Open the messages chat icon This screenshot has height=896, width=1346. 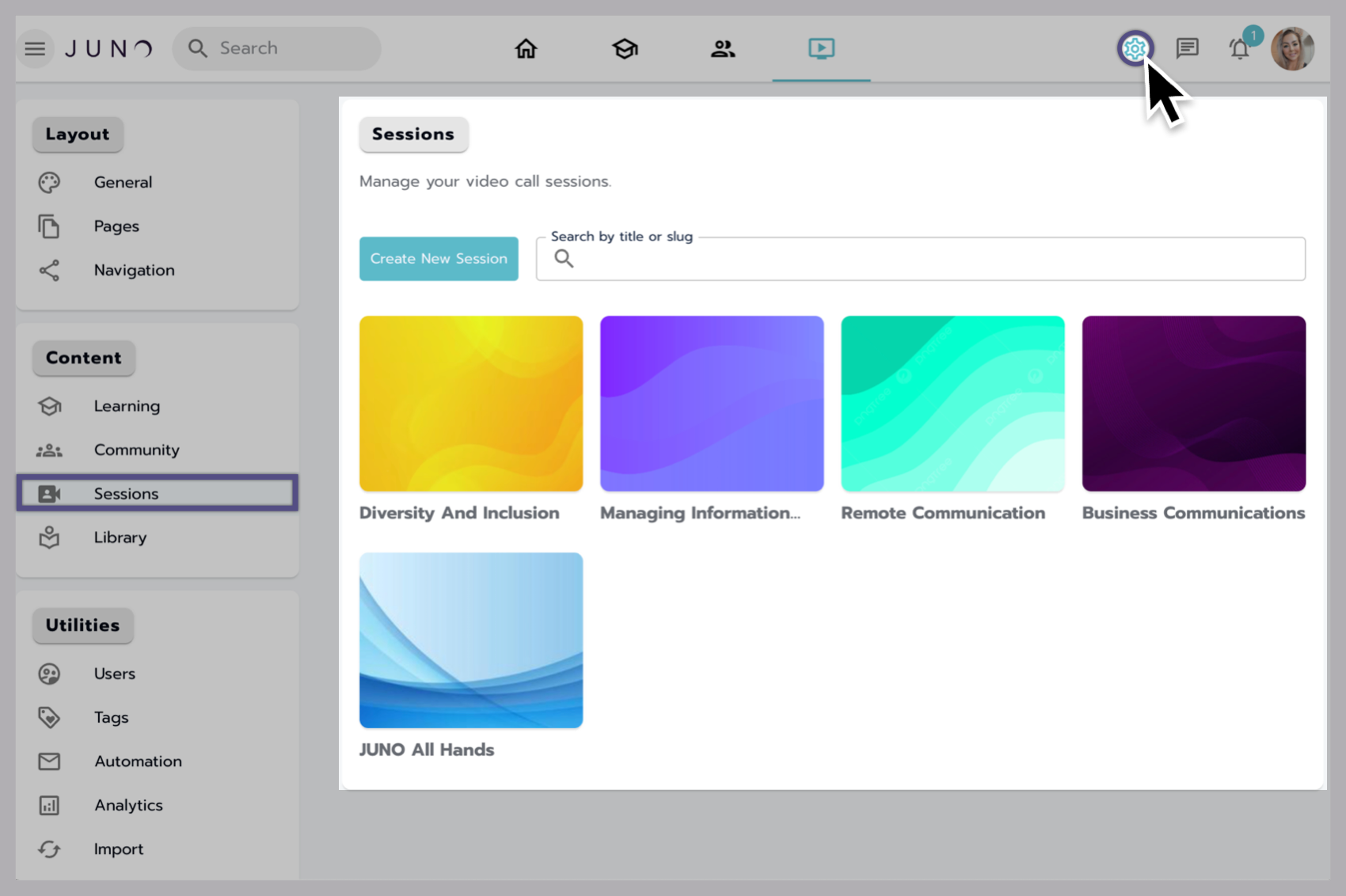(x=1187, y=48)
